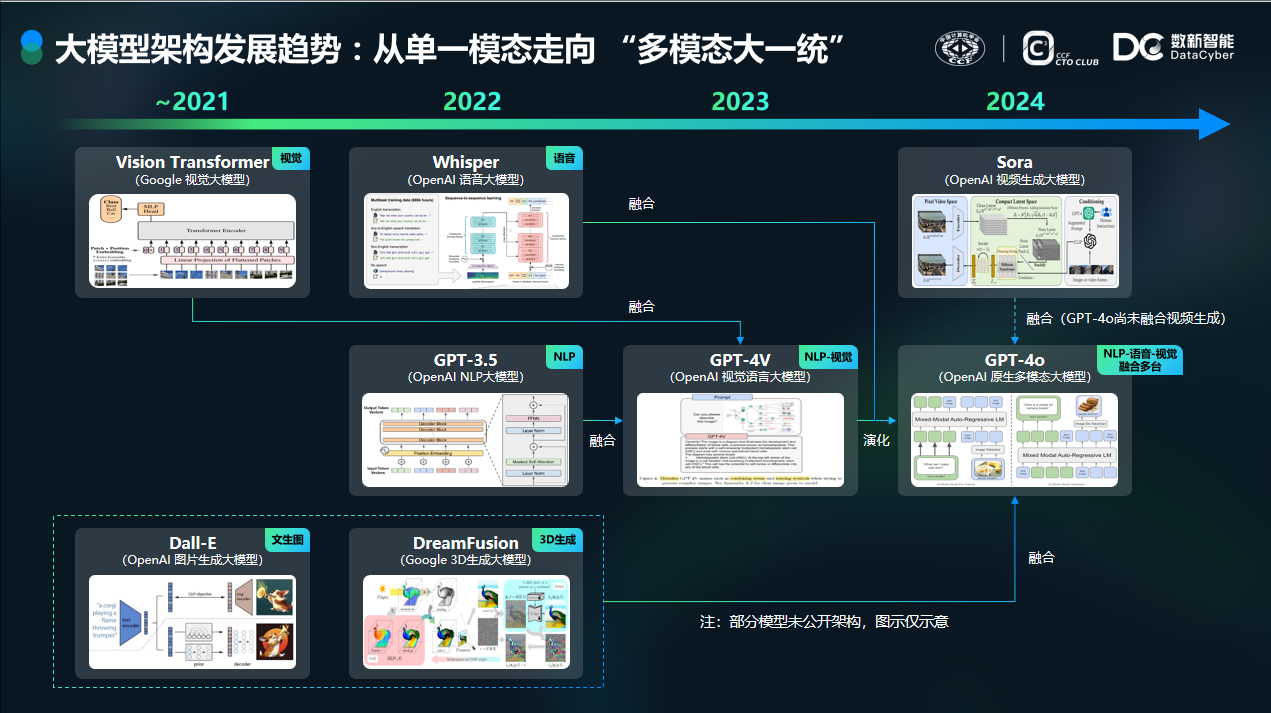
Task: Click the 演化 label beside GPT-4V
Action: click(x=876, y=440)
